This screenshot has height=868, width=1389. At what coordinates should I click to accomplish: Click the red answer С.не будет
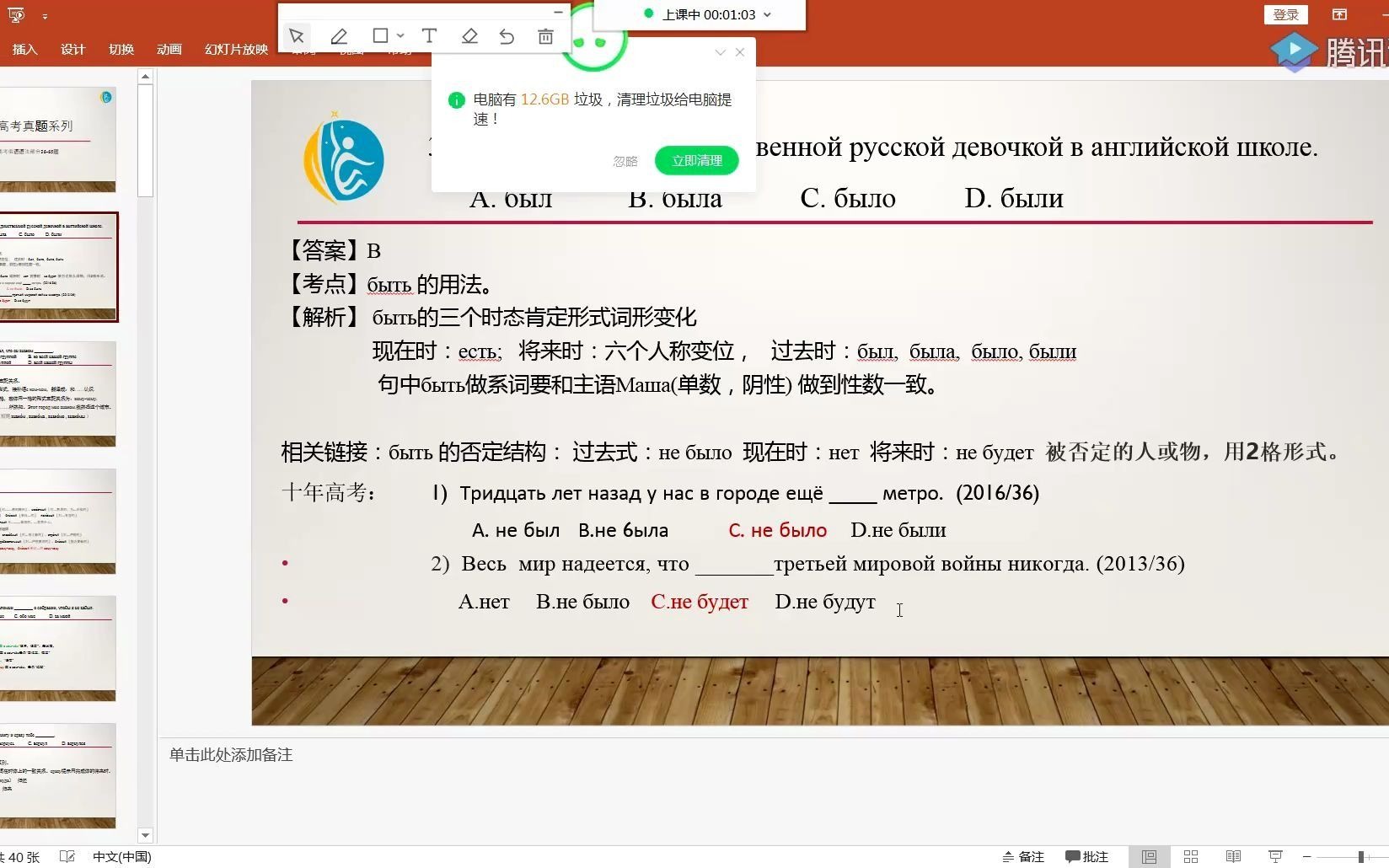700,602
